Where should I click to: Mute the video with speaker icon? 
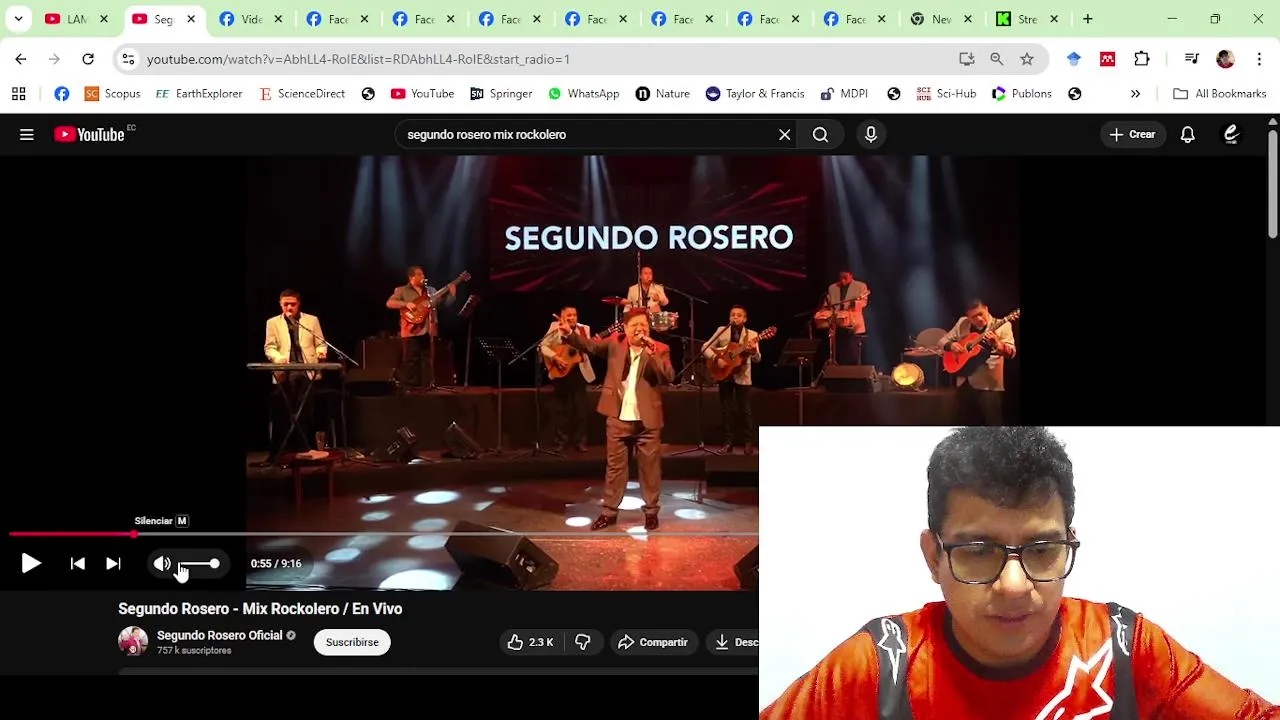[162, 564]
